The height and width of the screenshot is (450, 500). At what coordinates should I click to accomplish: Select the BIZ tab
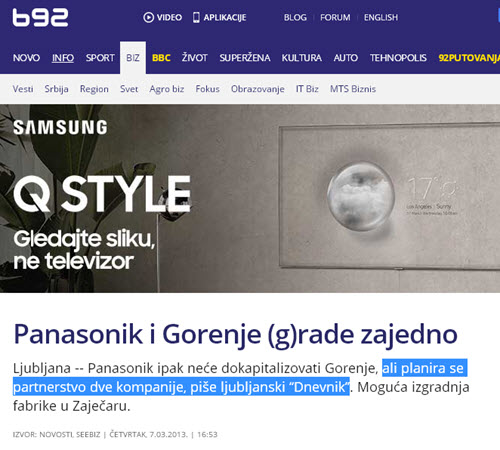click(133, 58)
